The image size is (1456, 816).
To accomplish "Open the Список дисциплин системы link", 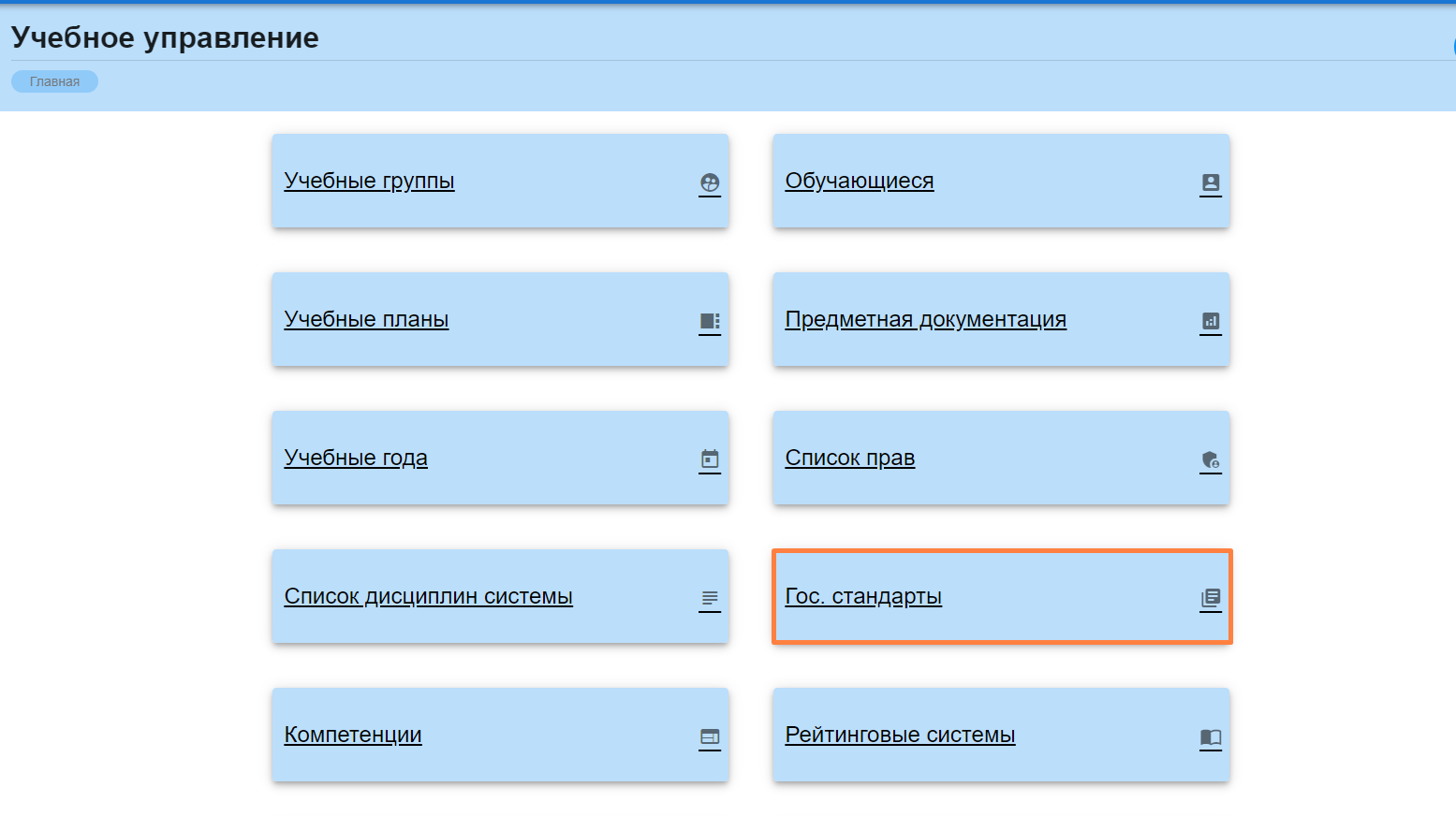I will [x=428, y=596].
